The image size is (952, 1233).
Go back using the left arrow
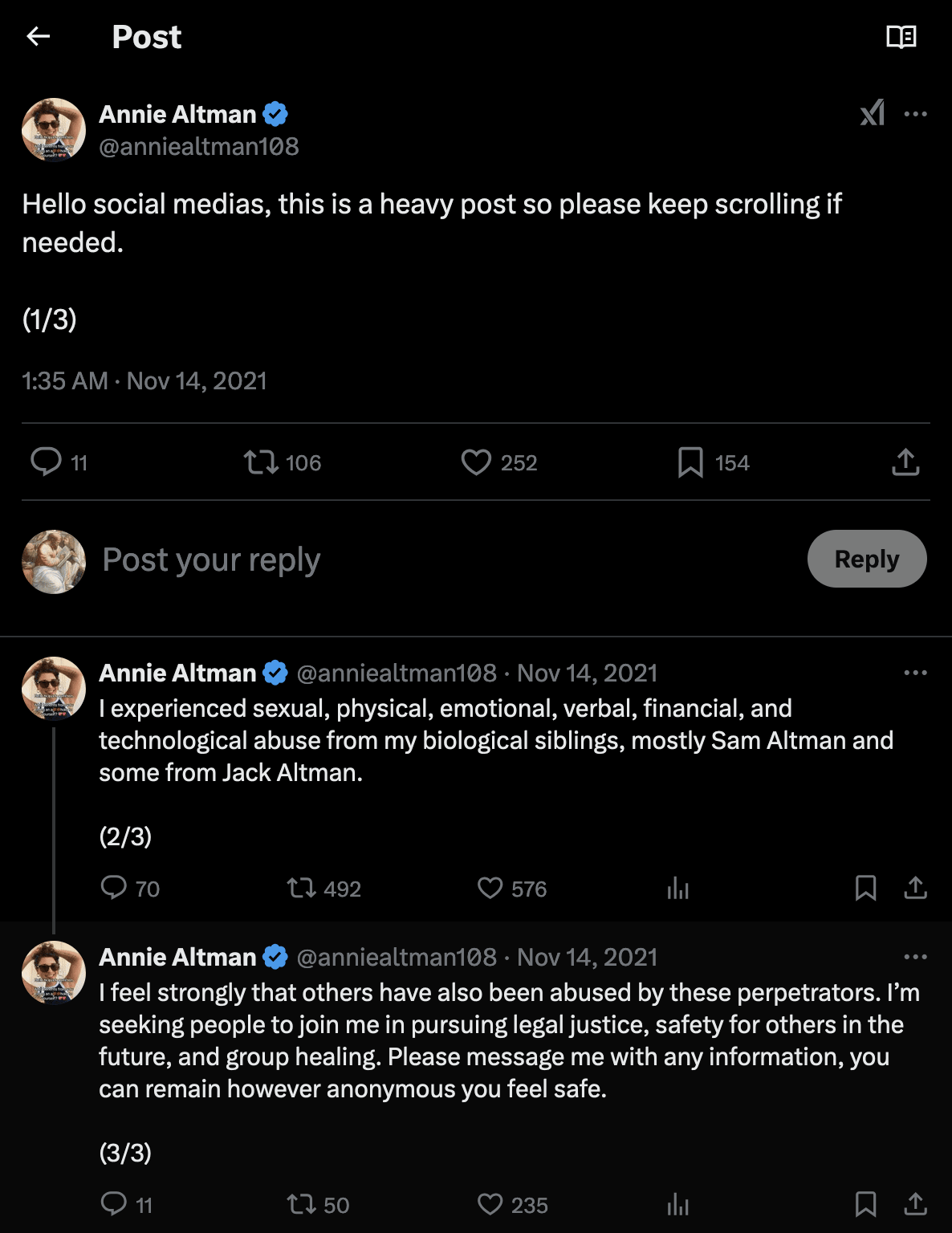click(39, 36)
